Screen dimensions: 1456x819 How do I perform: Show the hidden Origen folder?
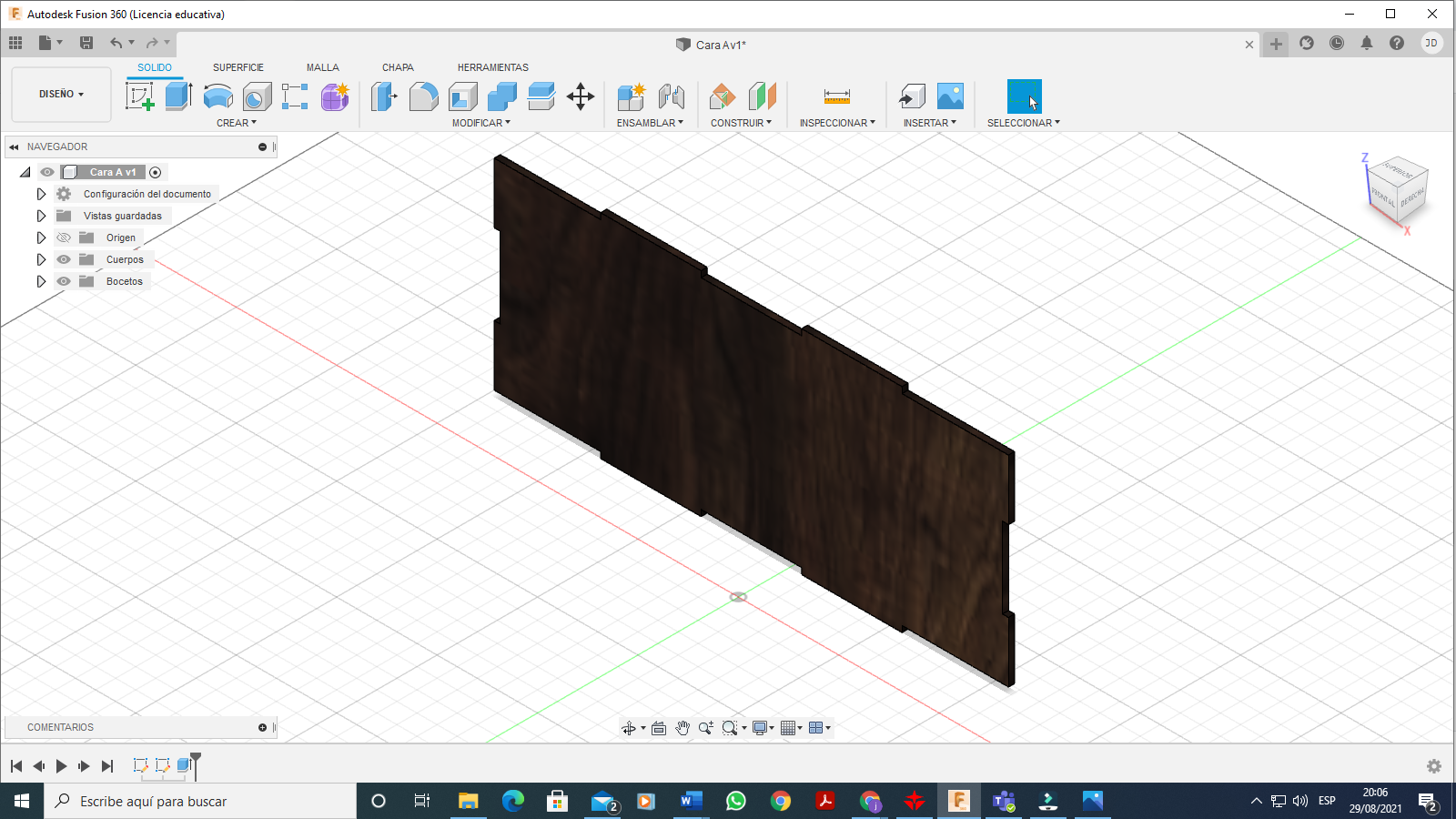tap(64, 238)
